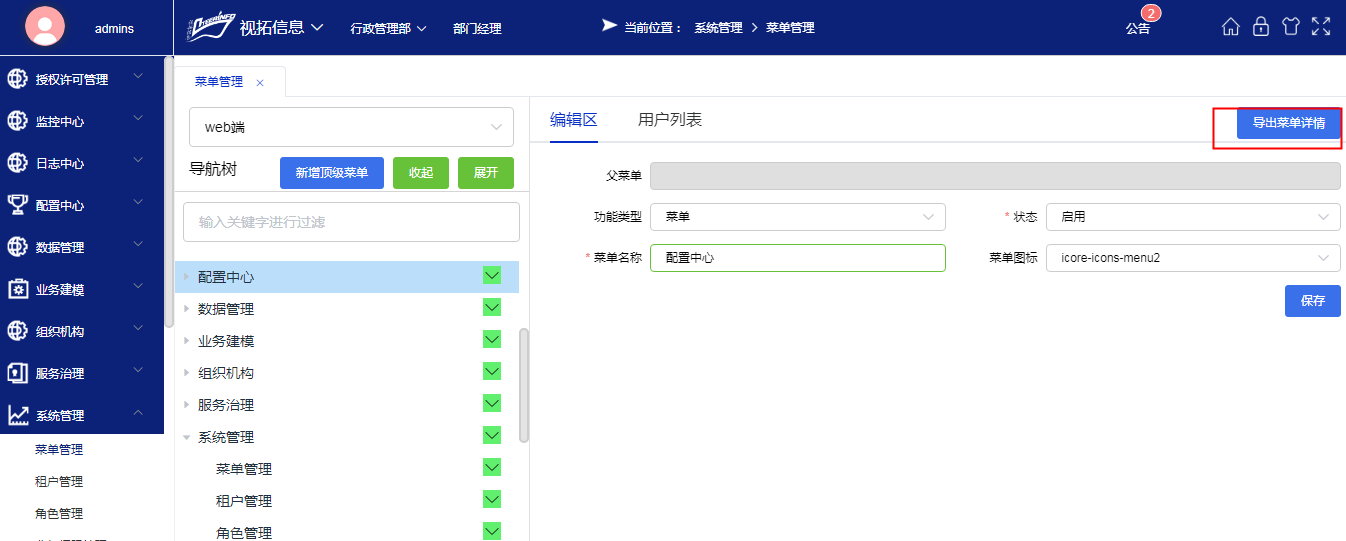Image resolution: width=1346 pixels, height=541 pixels.
Task: Open 角色管理 in sidebar submenu
Action: (x=59, y=514)
